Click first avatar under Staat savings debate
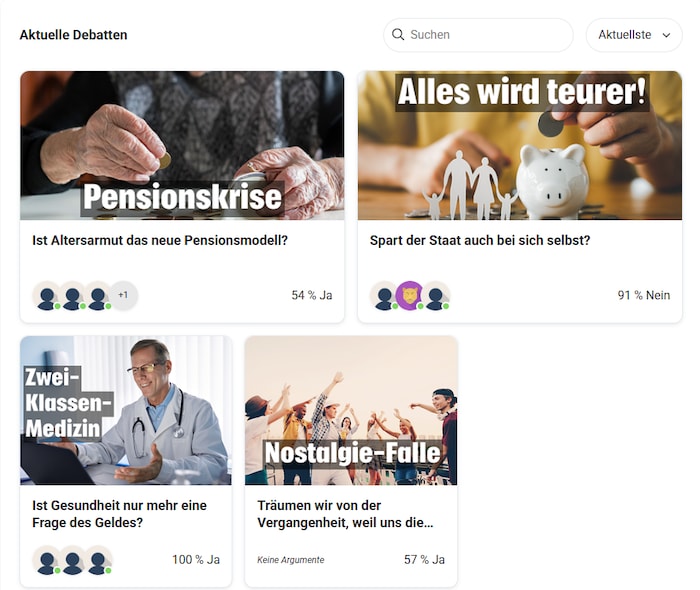This screenshot has height=590, width=700. point(384,295)
